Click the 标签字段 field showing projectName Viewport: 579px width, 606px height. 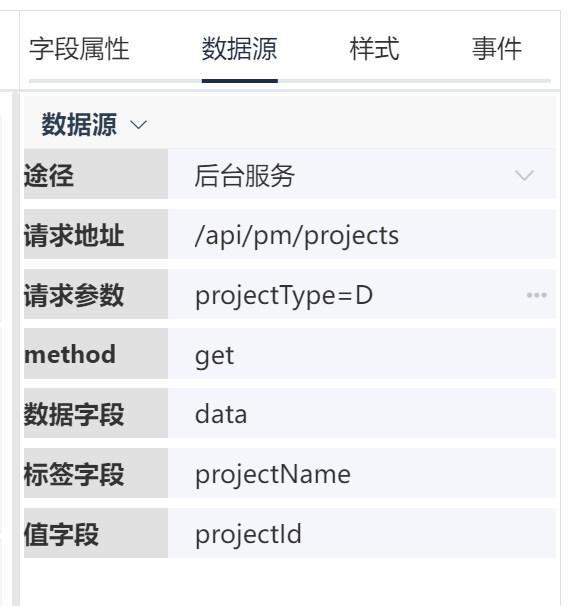362,473
